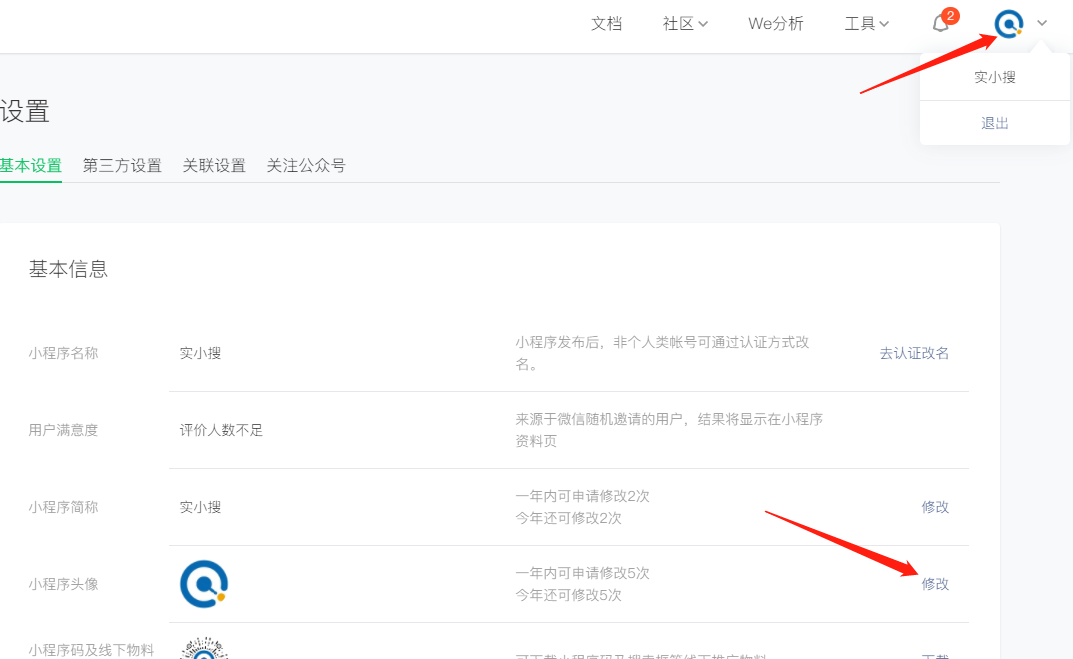
Task: Expand the account menu chevron
Action: pyautogui.click(x=1042, y=23)
